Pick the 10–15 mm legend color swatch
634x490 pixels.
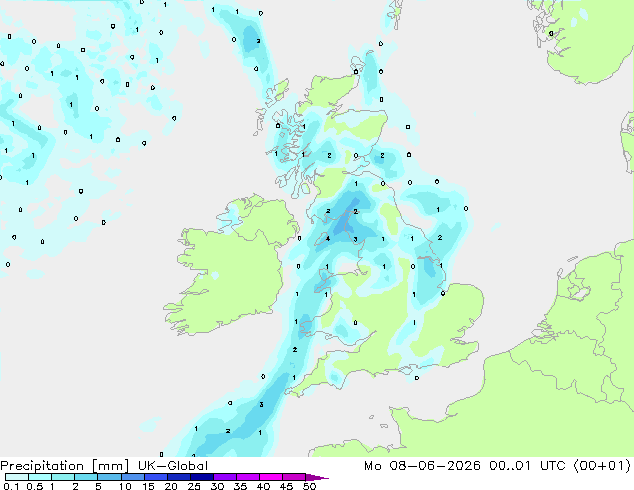[x=132, y=477]
